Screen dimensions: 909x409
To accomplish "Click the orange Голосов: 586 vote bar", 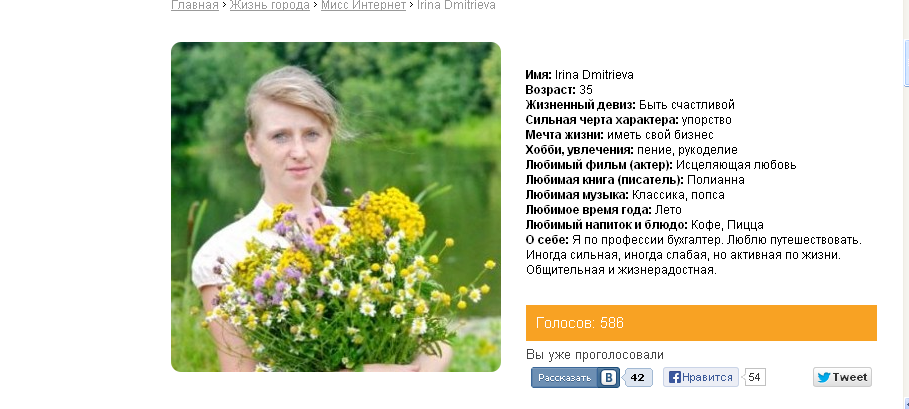I will tap(701, 323).
